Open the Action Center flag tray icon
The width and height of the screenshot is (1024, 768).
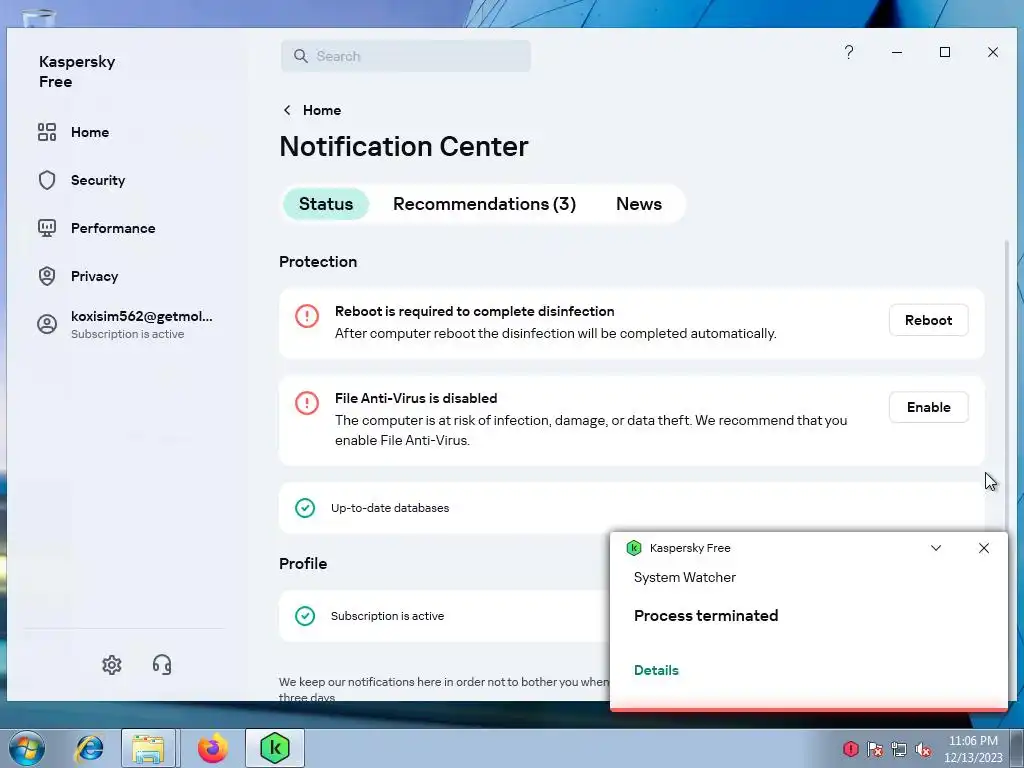(x=875, y=749)
